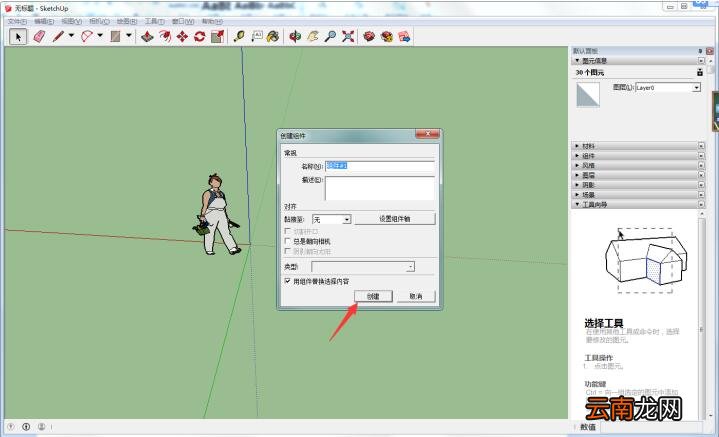Open the 帮助 (Help) menu
The height and width of the screenshot is (437, 719).
click(x=212, y=22)
